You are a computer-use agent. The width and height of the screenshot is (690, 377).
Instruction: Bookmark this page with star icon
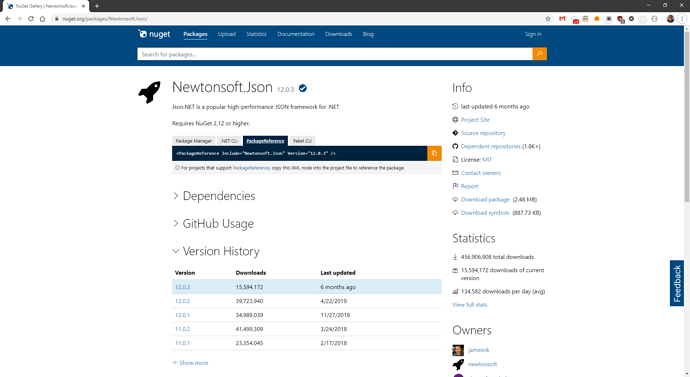[x=548, y=18]
